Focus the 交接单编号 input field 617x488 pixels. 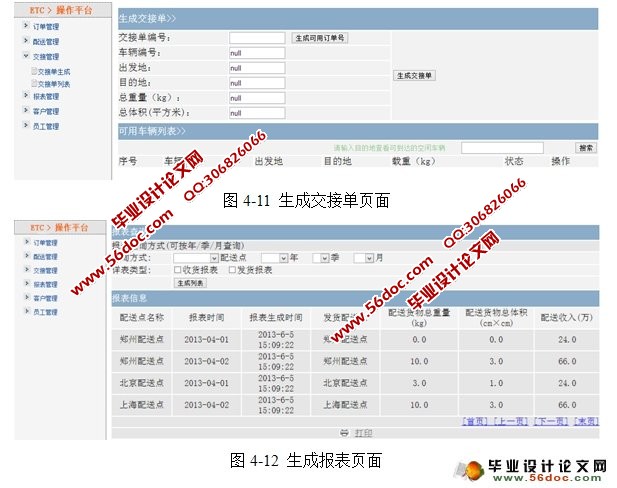tap(257, 38)
